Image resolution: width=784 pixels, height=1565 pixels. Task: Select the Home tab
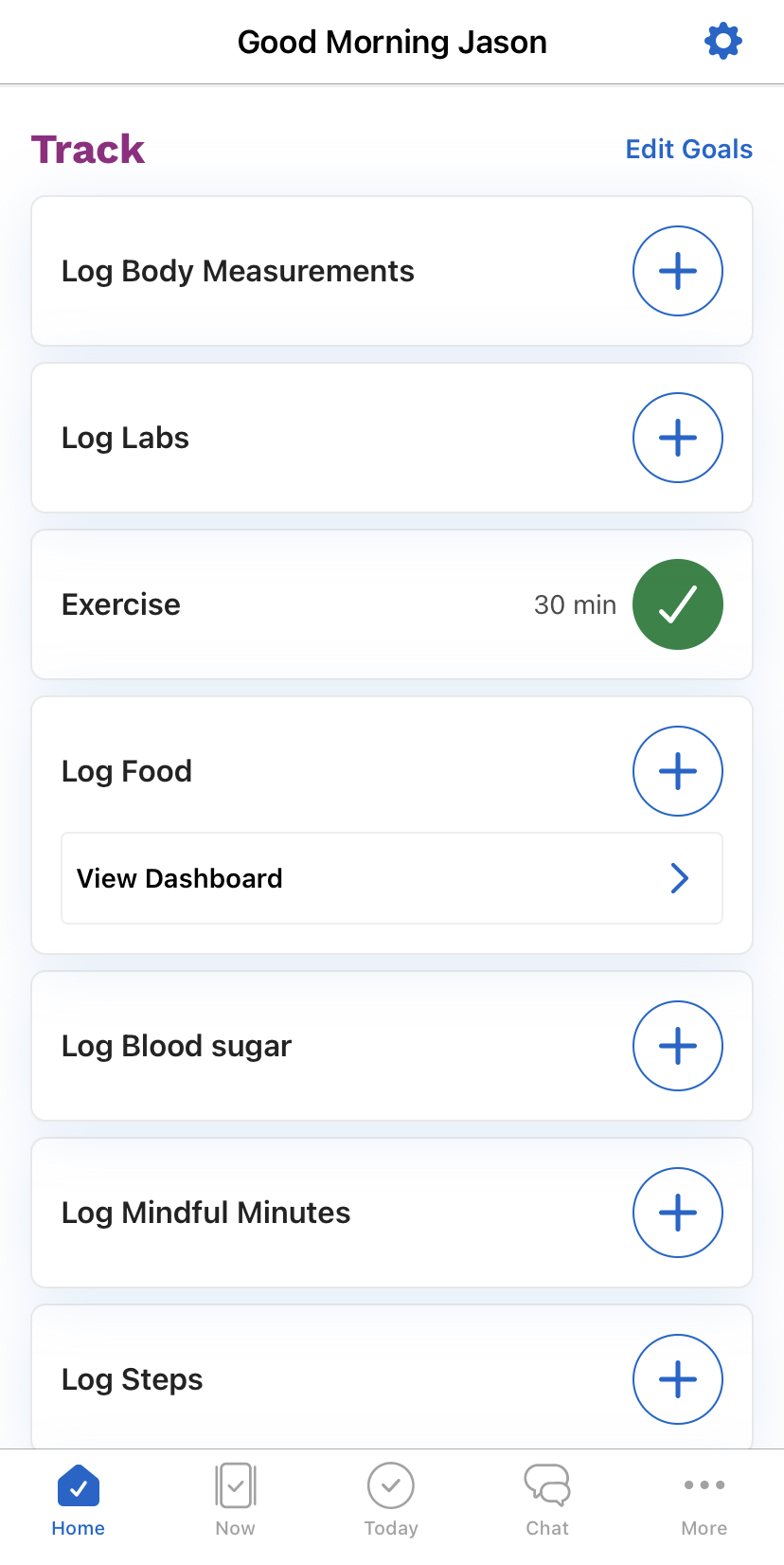(x=79, y=1499)
